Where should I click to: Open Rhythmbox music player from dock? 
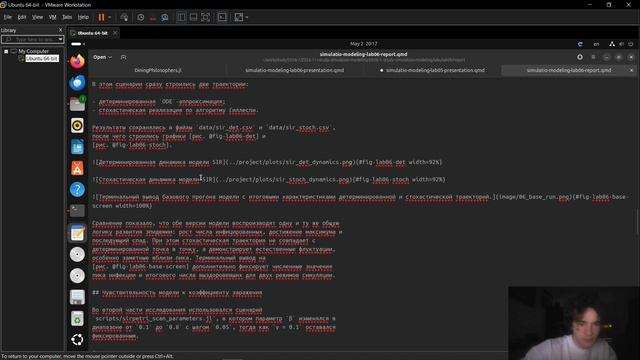77,125
